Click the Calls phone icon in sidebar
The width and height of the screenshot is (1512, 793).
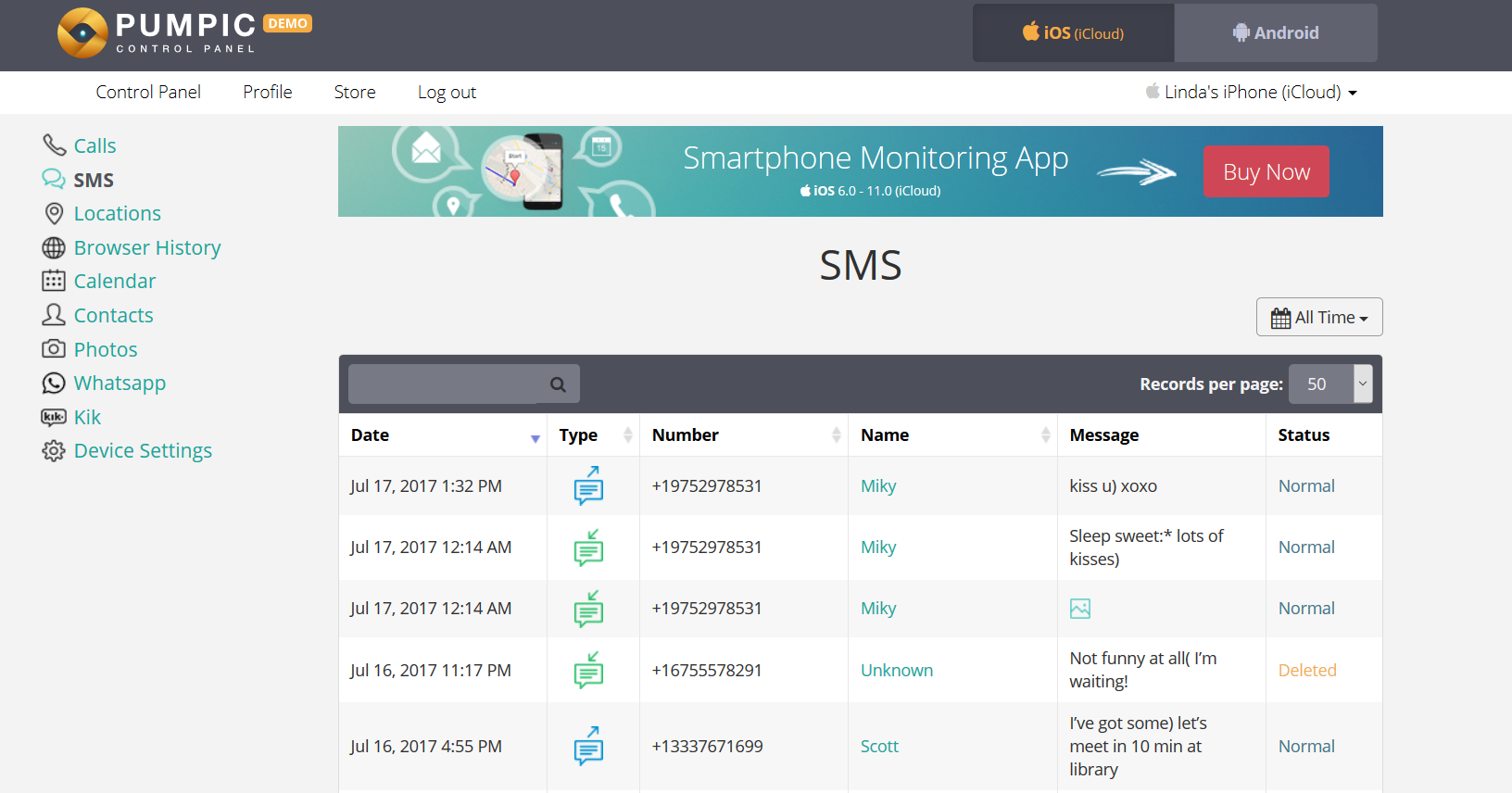[x=54, y=145]
